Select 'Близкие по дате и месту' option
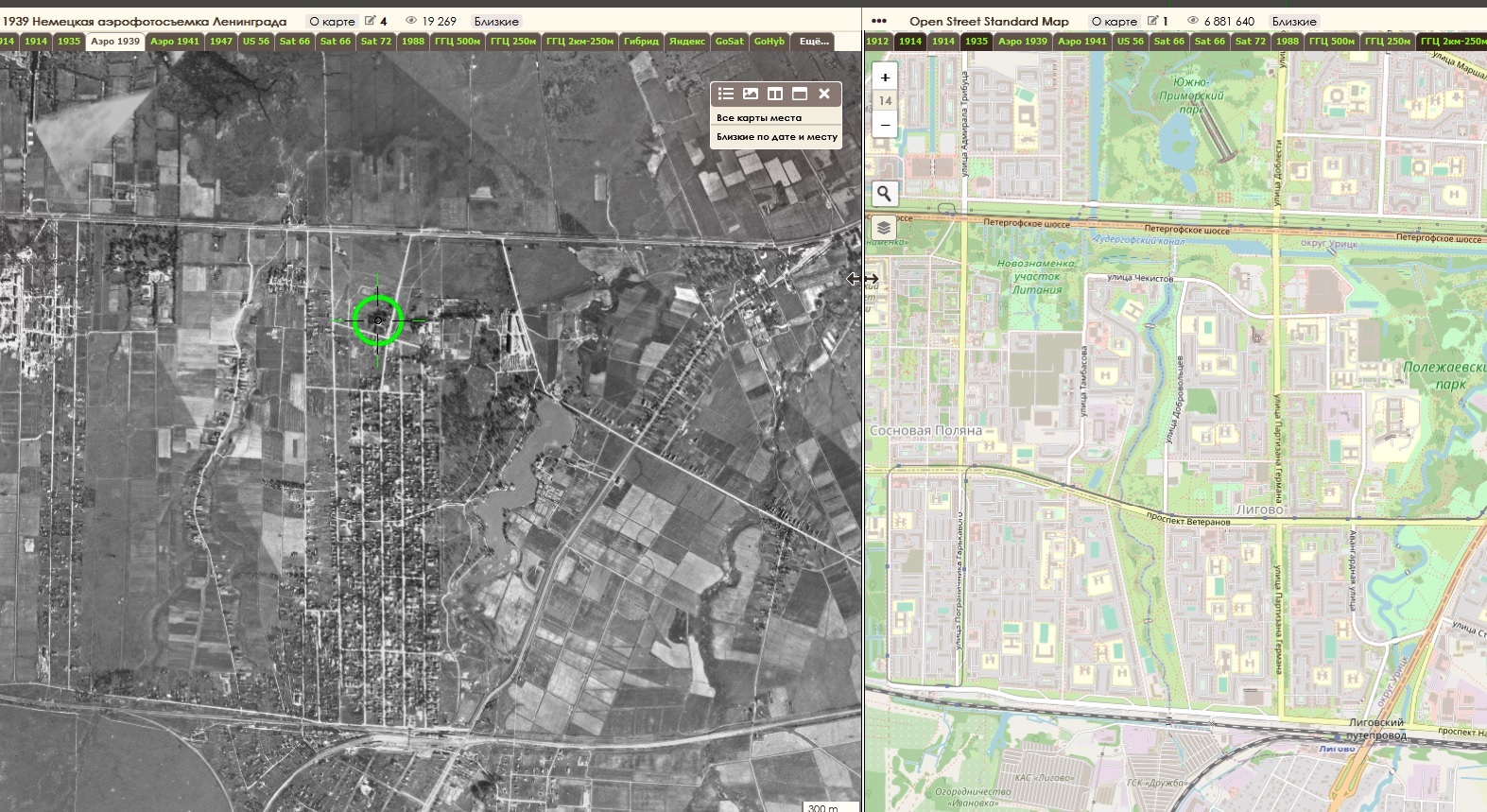Viewport: 1487px width, 812px height. click(776, 137)
